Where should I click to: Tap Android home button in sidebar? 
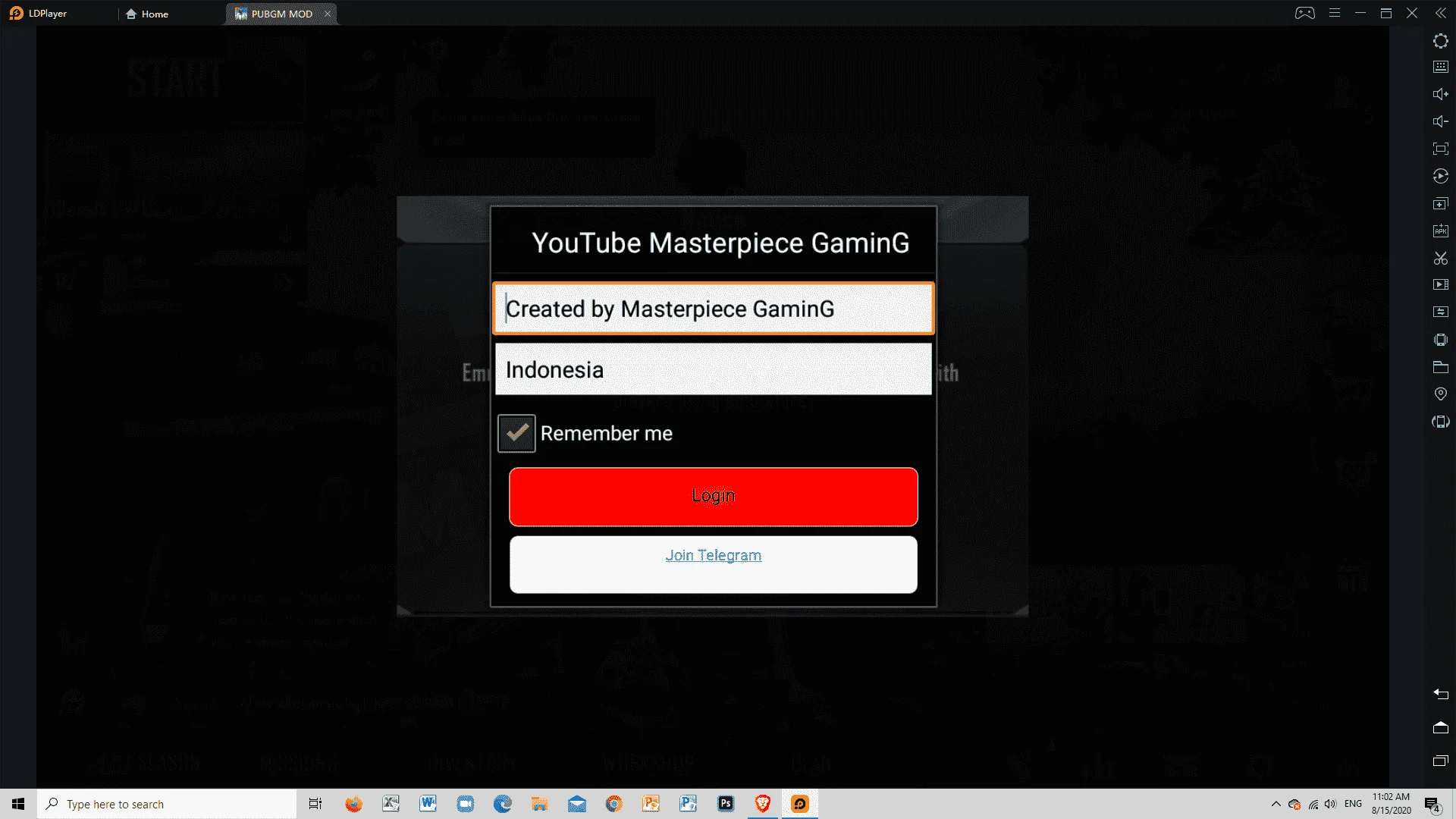tap(1441, 727)
